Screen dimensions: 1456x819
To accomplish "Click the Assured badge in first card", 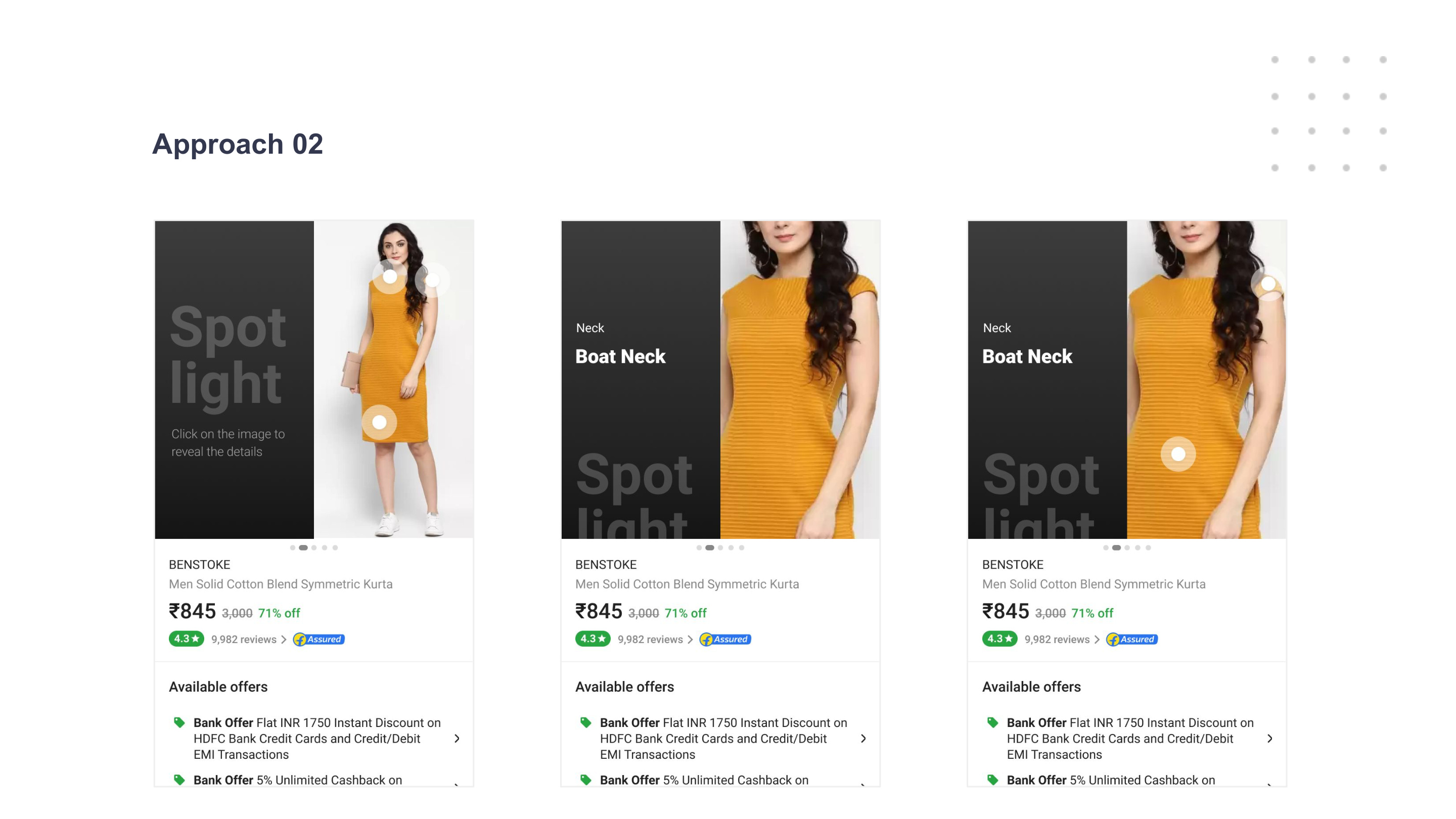I will (319, 639).
